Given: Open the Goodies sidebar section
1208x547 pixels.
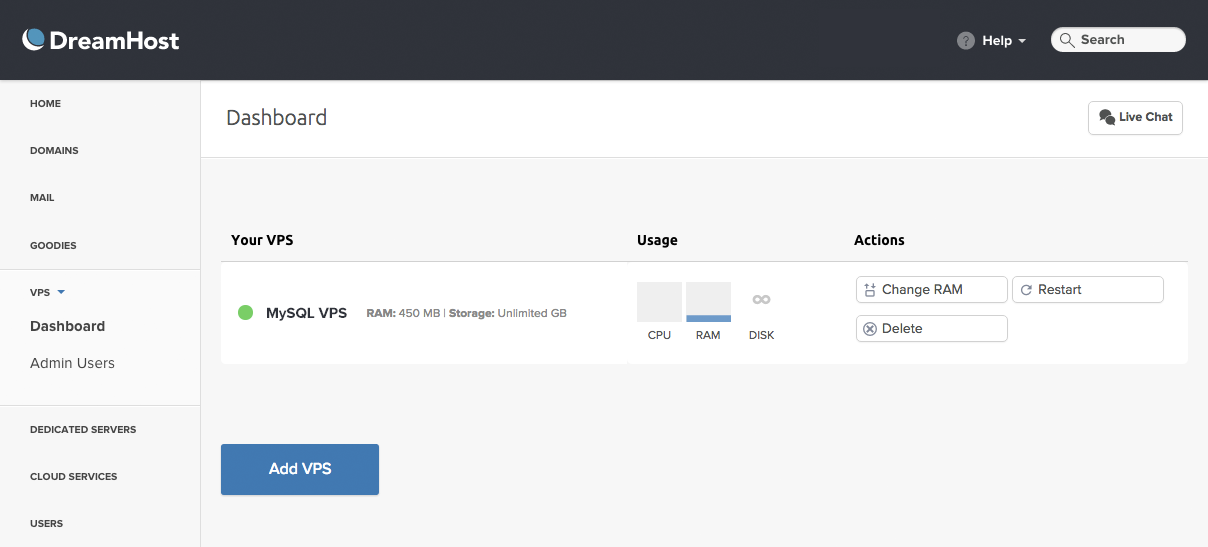Looking at the screenshot, I should 53,246.
